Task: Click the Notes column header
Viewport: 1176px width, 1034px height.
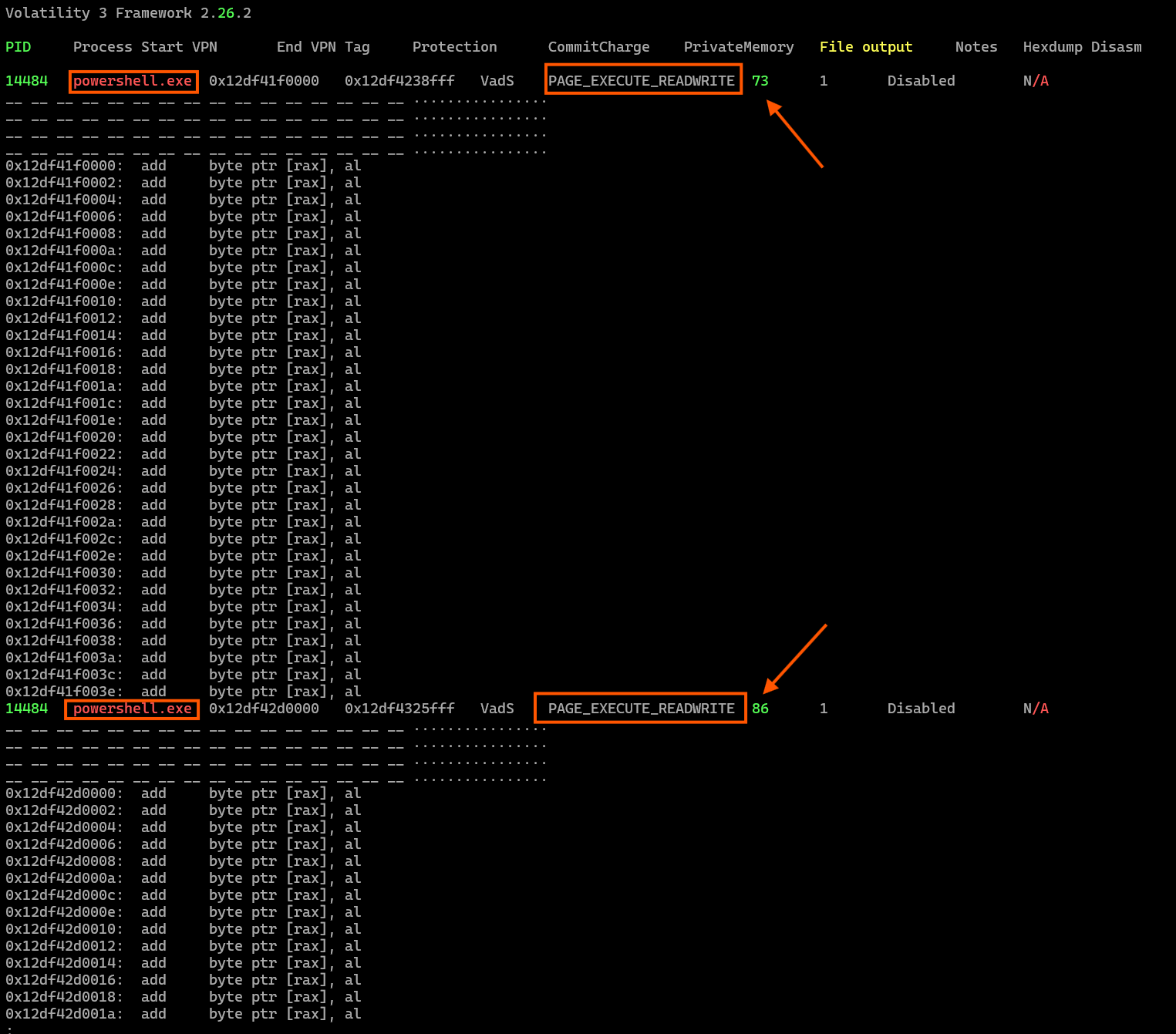Action: 976,47
